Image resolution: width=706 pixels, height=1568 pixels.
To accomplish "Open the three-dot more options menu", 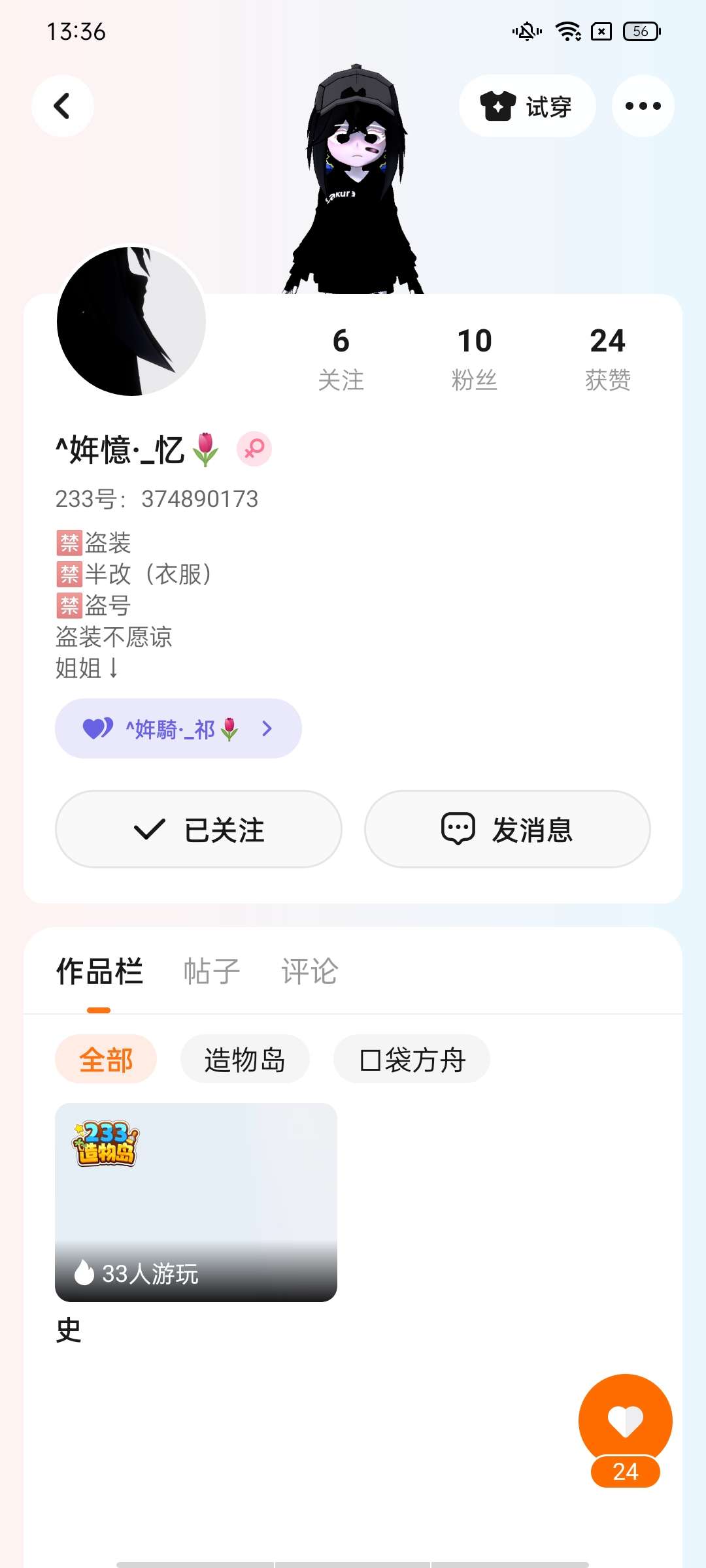I will coord(643,106).
